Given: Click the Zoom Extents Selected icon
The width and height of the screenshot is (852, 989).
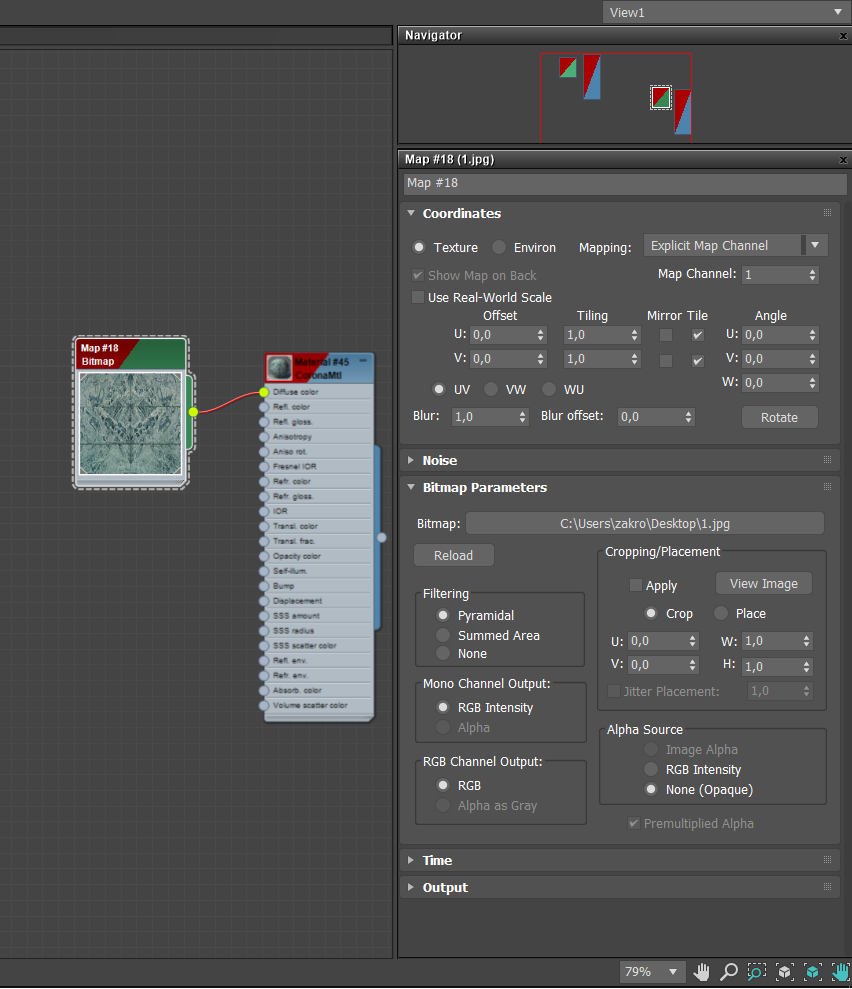Looking at the screenshot, I should coord(813,971).
